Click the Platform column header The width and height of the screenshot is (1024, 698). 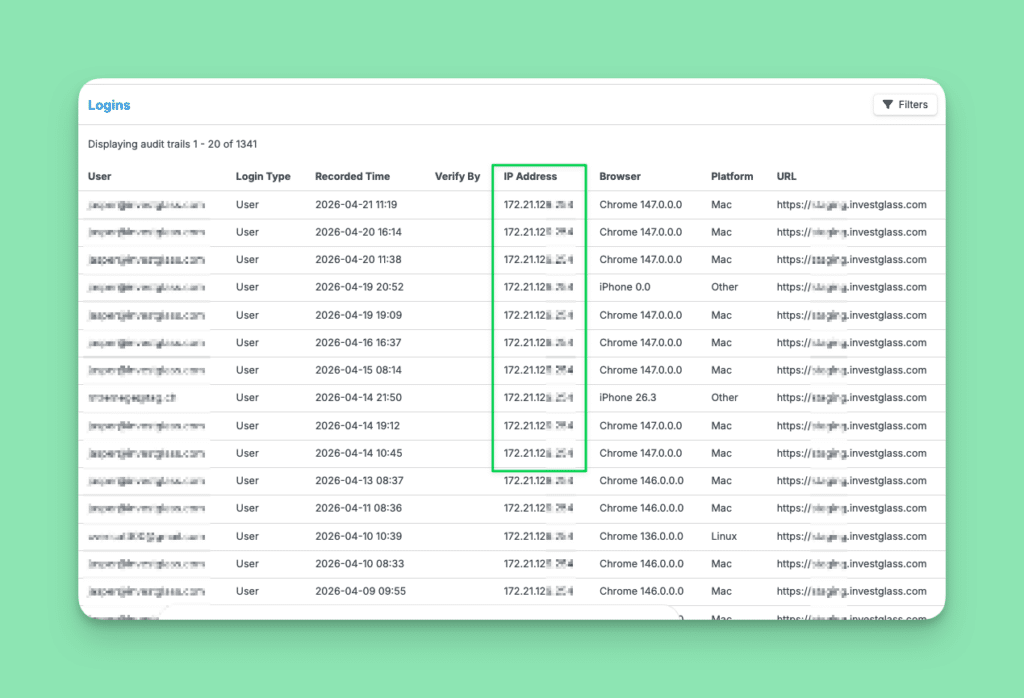732,176
